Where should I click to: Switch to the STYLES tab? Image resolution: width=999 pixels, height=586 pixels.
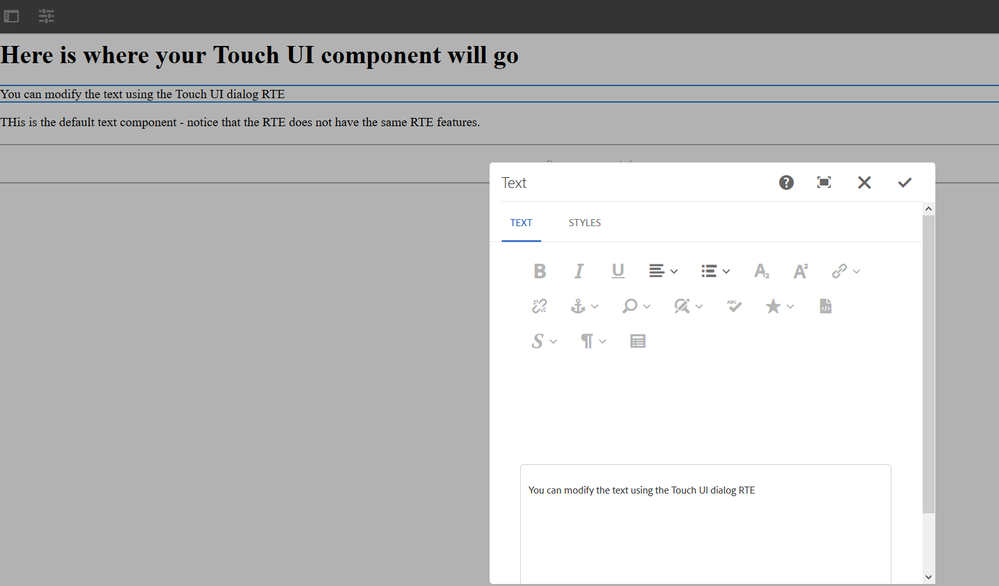(x=585, y=223)
